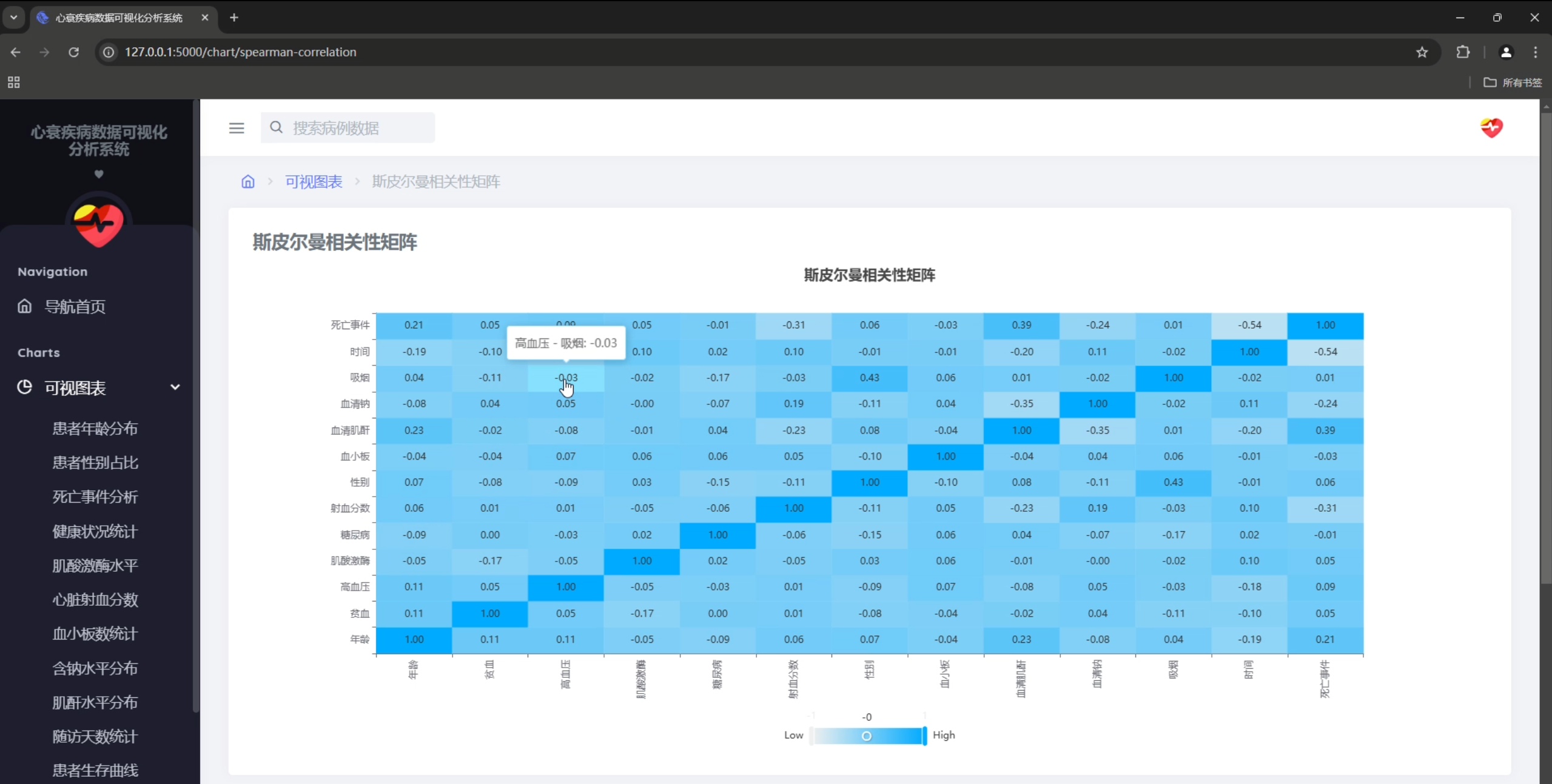
Task: Click the 性别-吸烟 0.43 cell in 吸烟 row
Action: click(870, 378)
